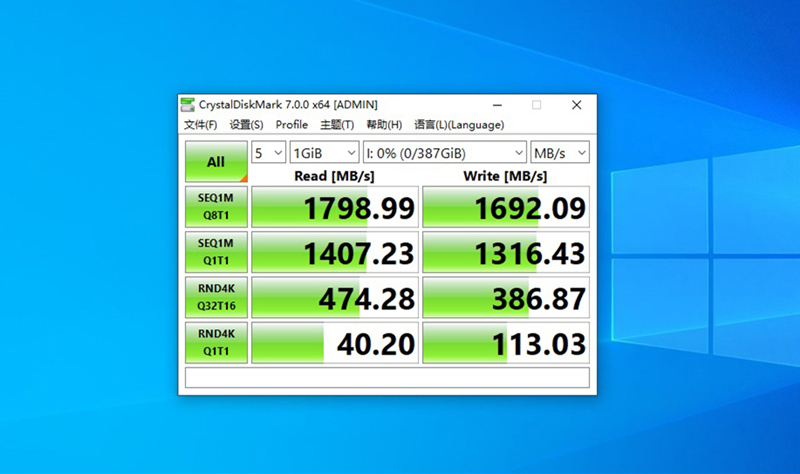
Task: Minimize the CrystalDiskMark window
Action: pos(497,105)
